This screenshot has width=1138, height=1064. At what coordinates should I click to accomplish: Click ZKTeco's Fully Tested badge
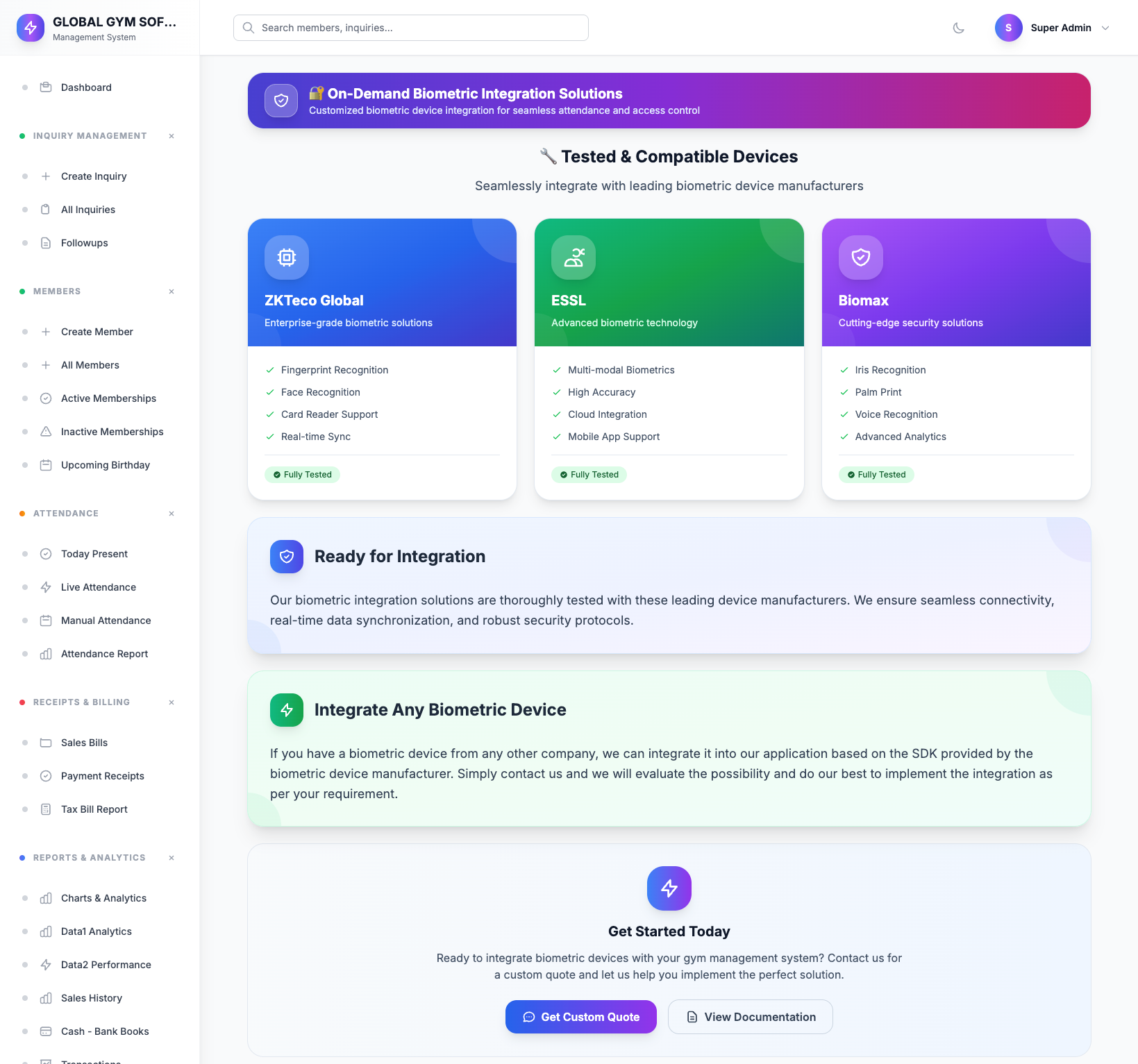302,475
